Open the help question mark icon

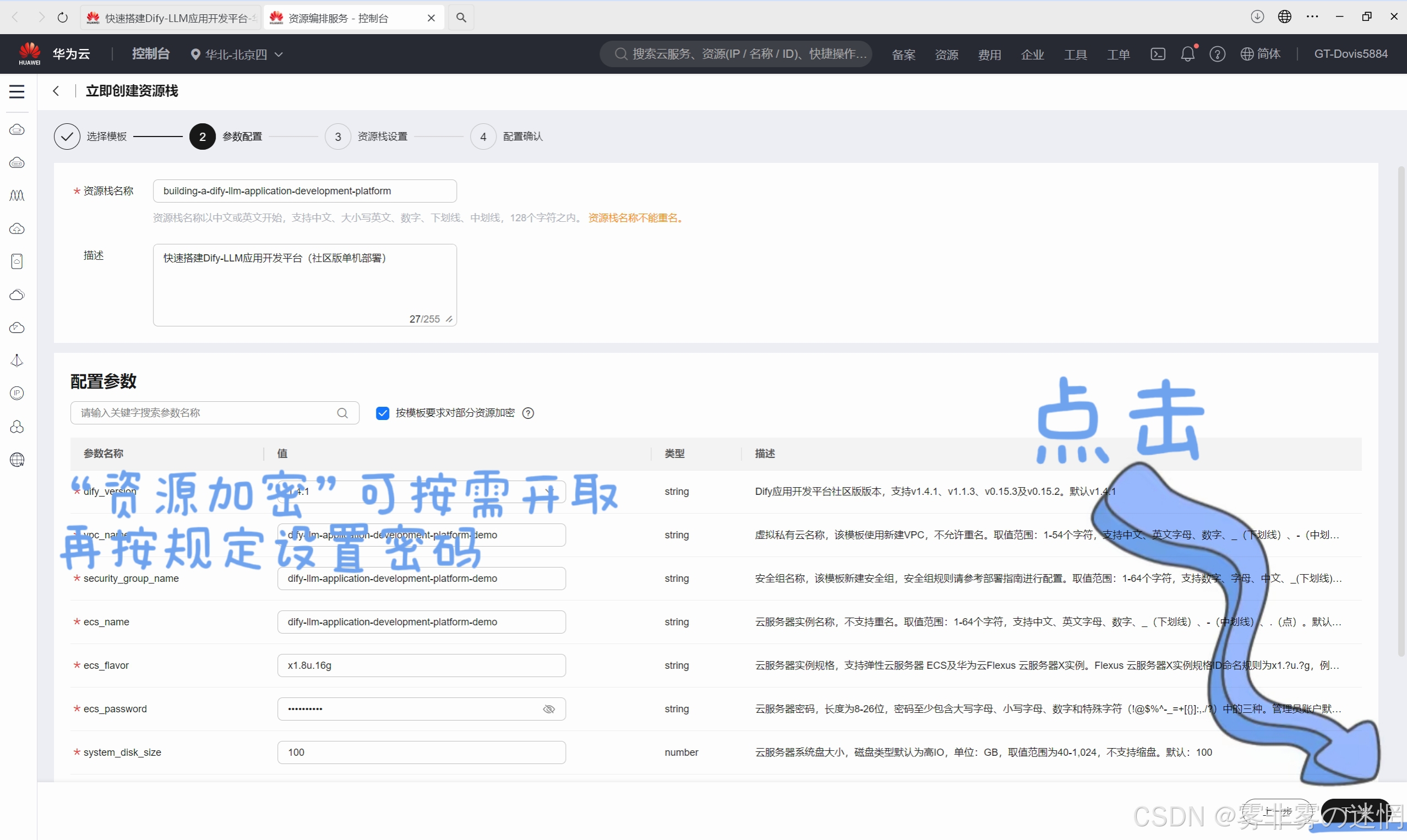(1217, 54)
